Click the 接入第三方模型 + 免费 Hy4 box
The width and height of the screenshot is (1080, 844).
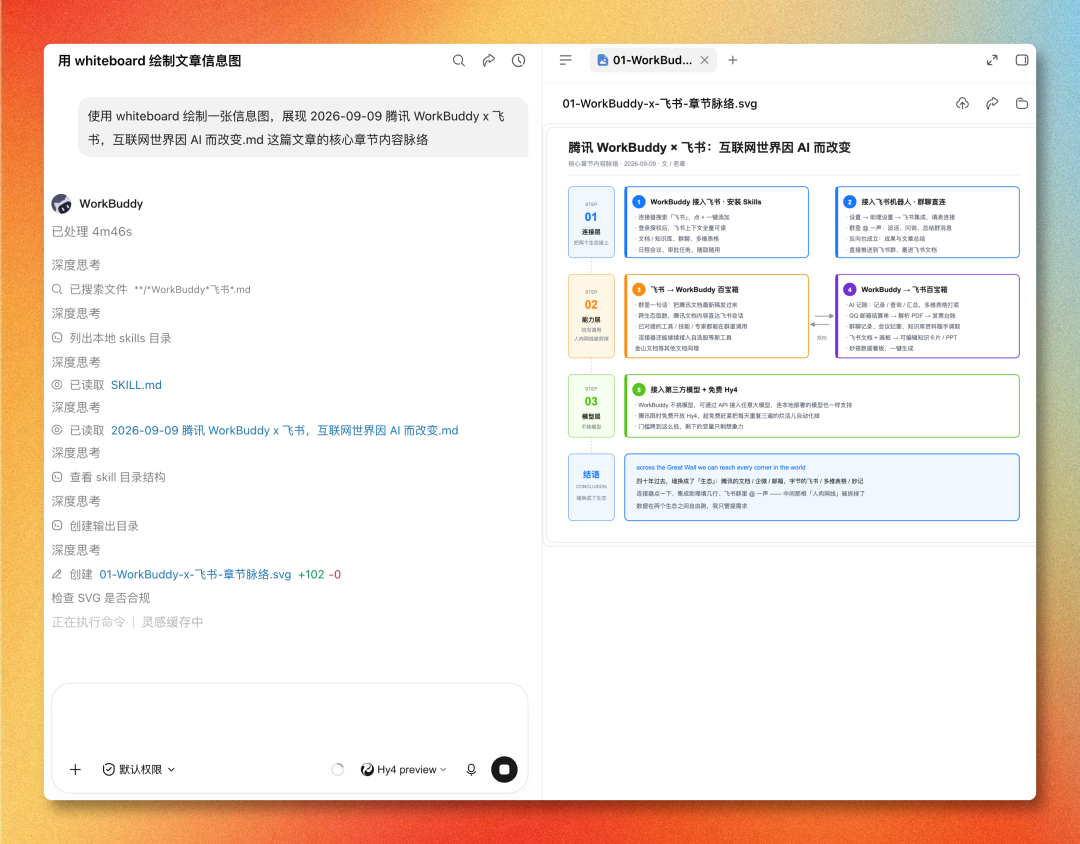point(822,406)
